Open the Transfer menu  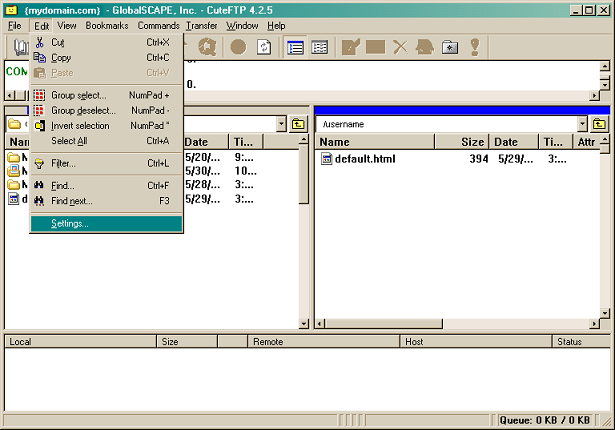tap(201, 25)
